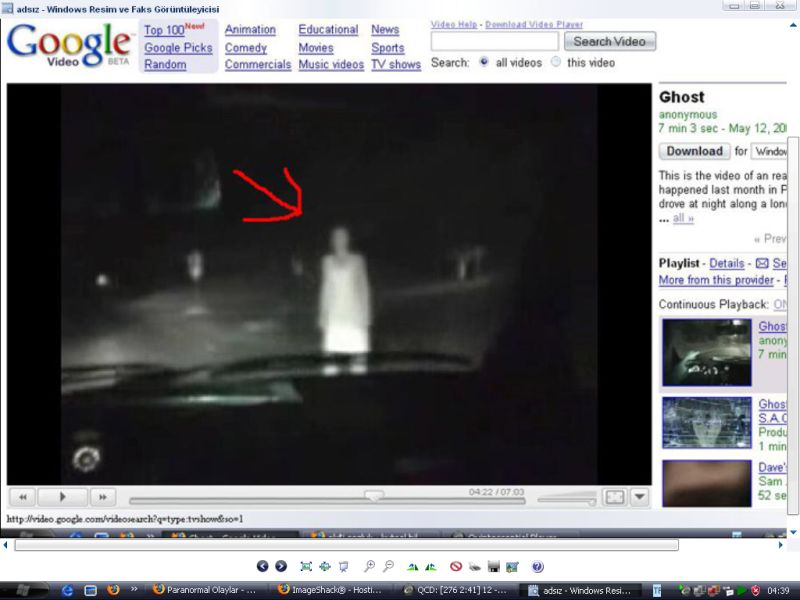Image resolution: width=800 pixels, height=600 pixels.
Task: Zoom in with the magnifier plus icon
Action: click(369, 566)
